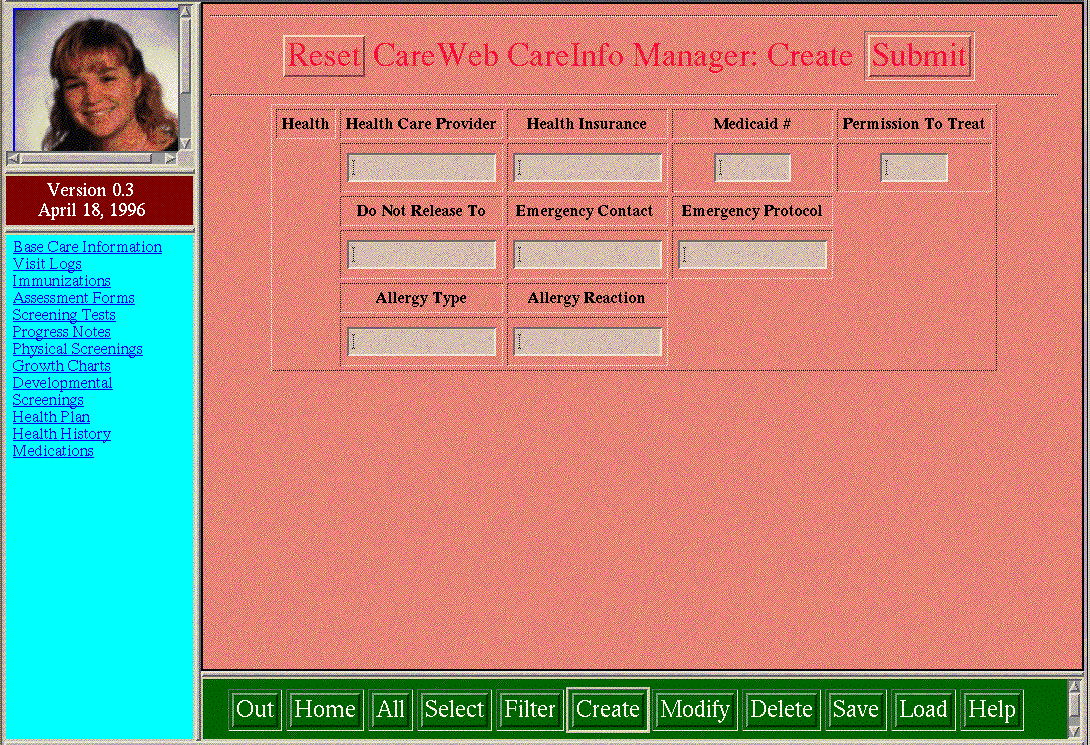Open the Medications link
The height and width of the screenshot is (745, 1090).
[x=53, y=451]
